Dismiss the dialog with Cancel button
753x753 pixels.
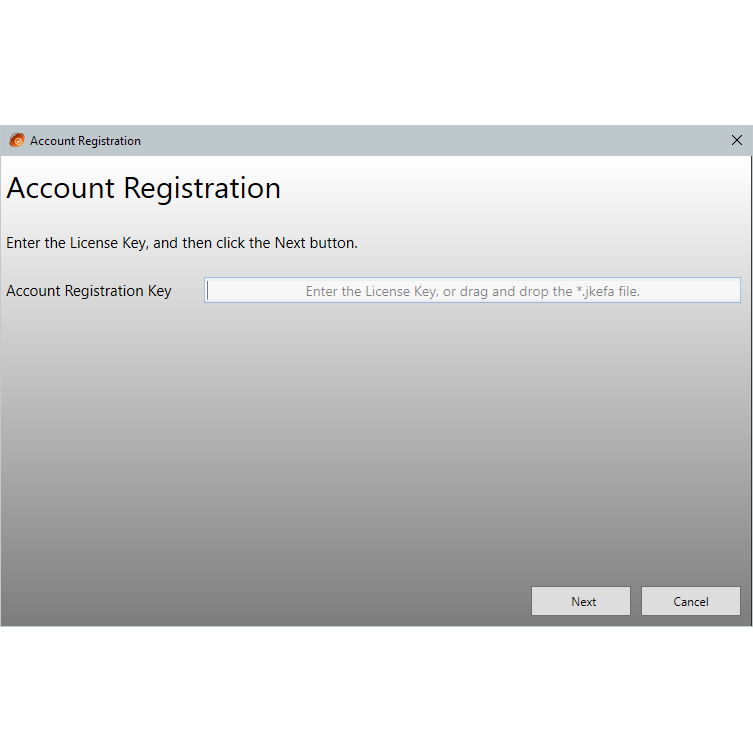(x=690, y=601)
